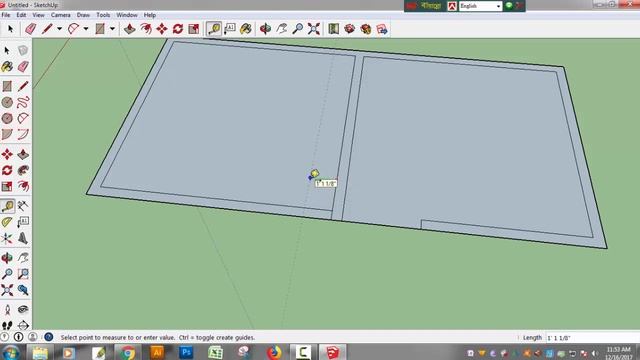Open the Window menu
The width and height of the screenshot is (640, 360).
pyautogui.click(x=127, y=15)
